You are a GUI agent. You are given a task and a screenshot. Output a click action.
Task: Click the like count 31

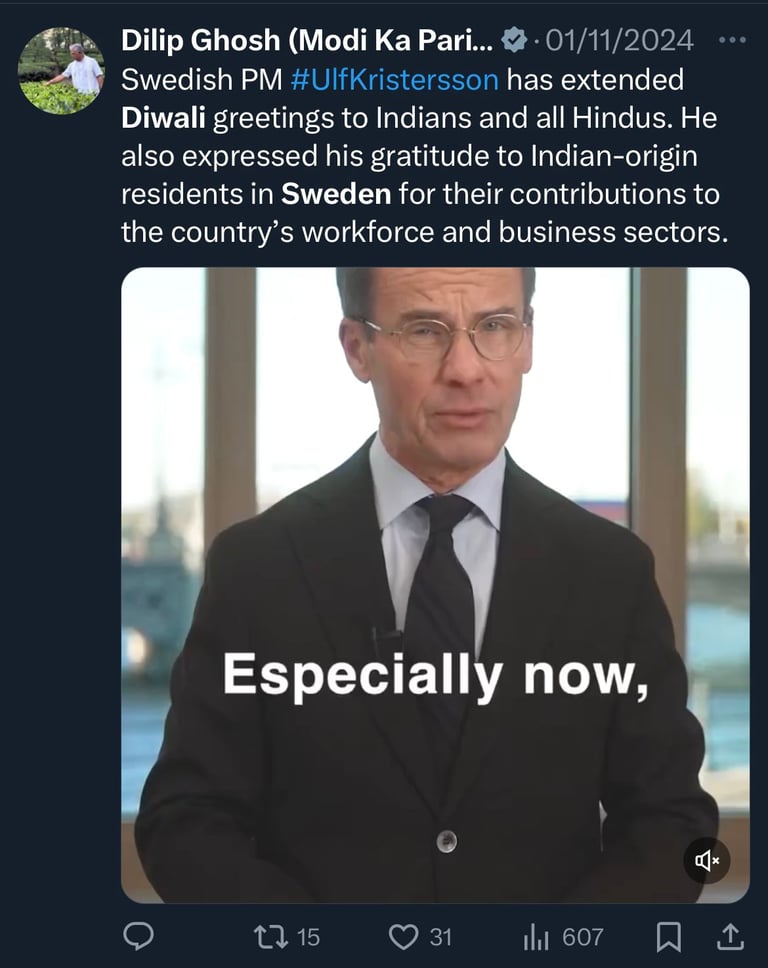[441, 936]
